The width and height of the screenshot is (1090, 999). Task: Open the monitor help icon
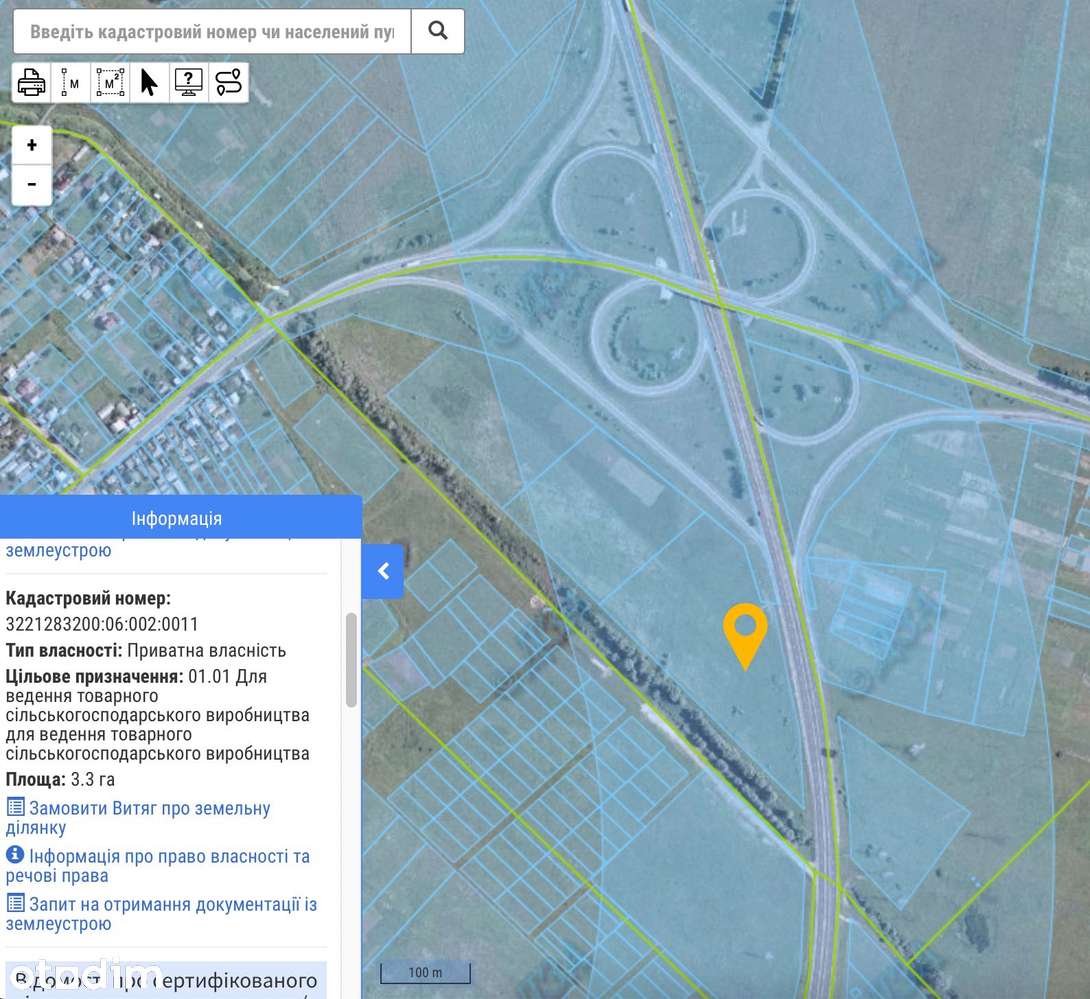[x=188, y=83]
